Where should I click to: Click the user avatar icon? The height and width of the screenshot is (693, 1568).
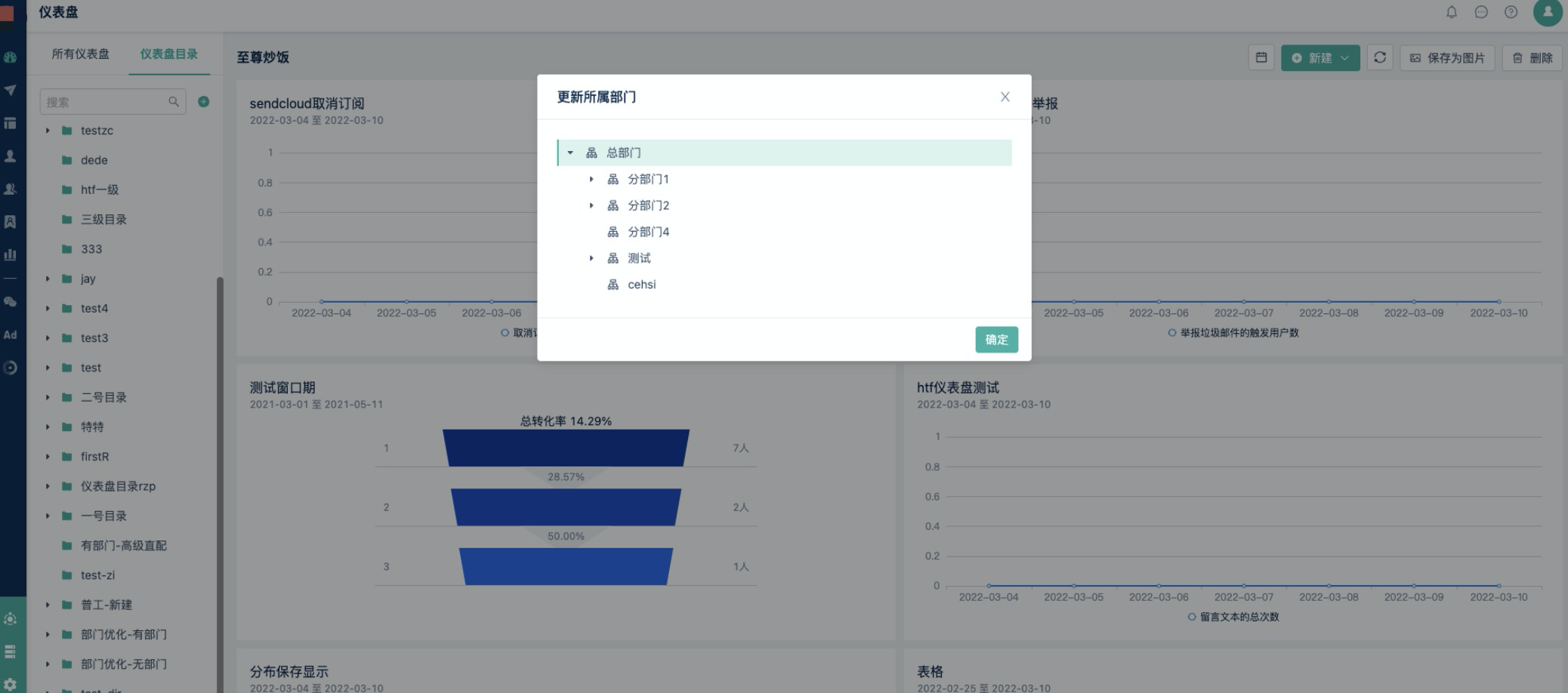(x=1547, y=12)
